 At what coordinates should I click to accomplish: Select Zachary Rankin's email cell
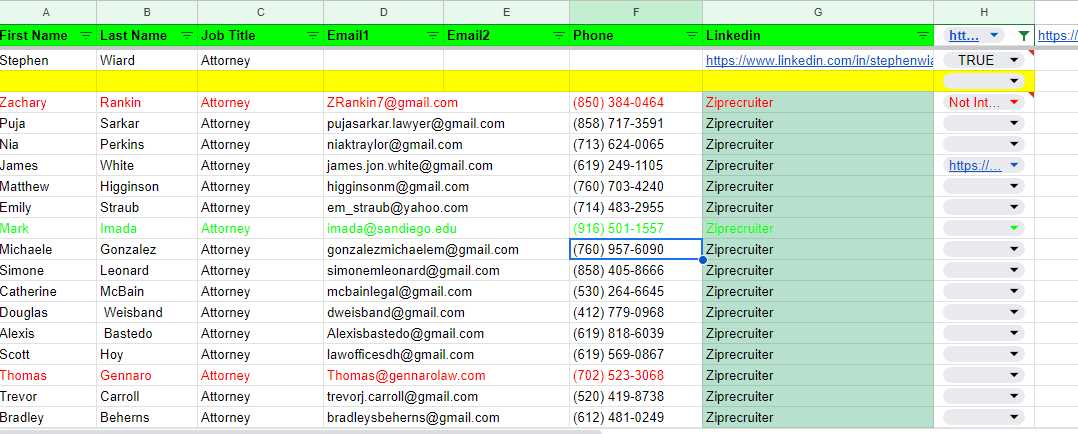(392, 102)
